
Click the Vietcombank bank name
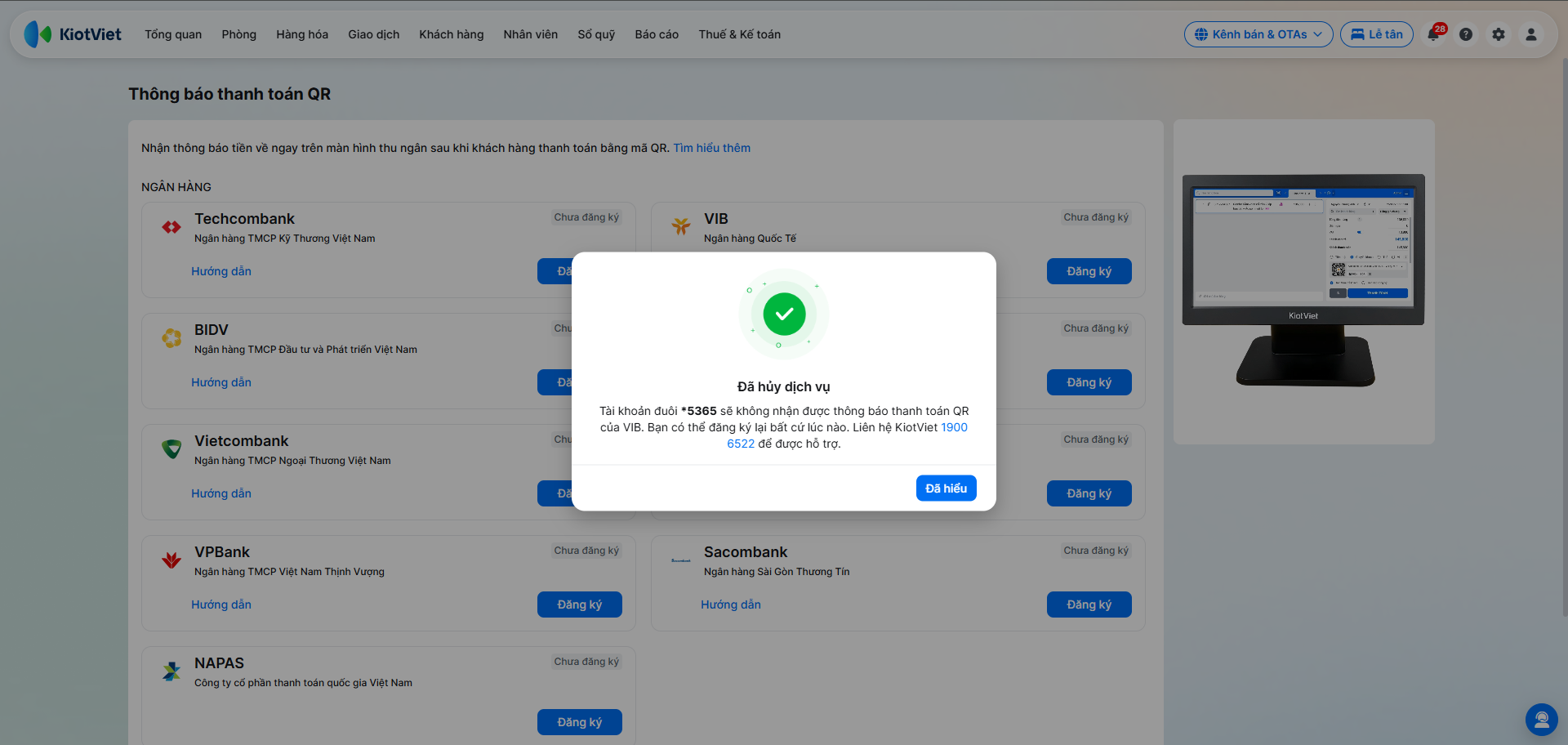click(x=242, y=441)
